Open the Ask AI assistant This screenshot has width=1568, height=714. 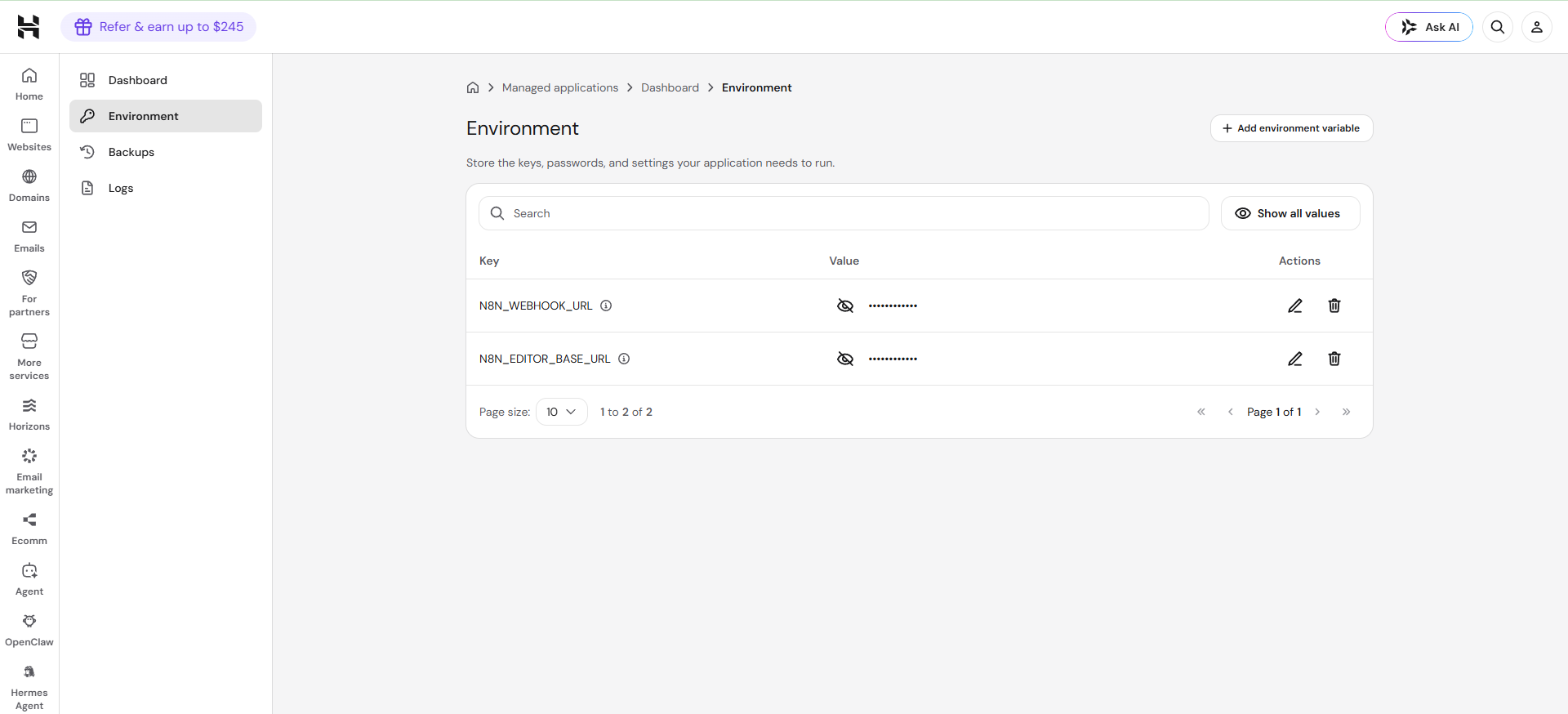pyautogui.click(x=1429, y=27)
